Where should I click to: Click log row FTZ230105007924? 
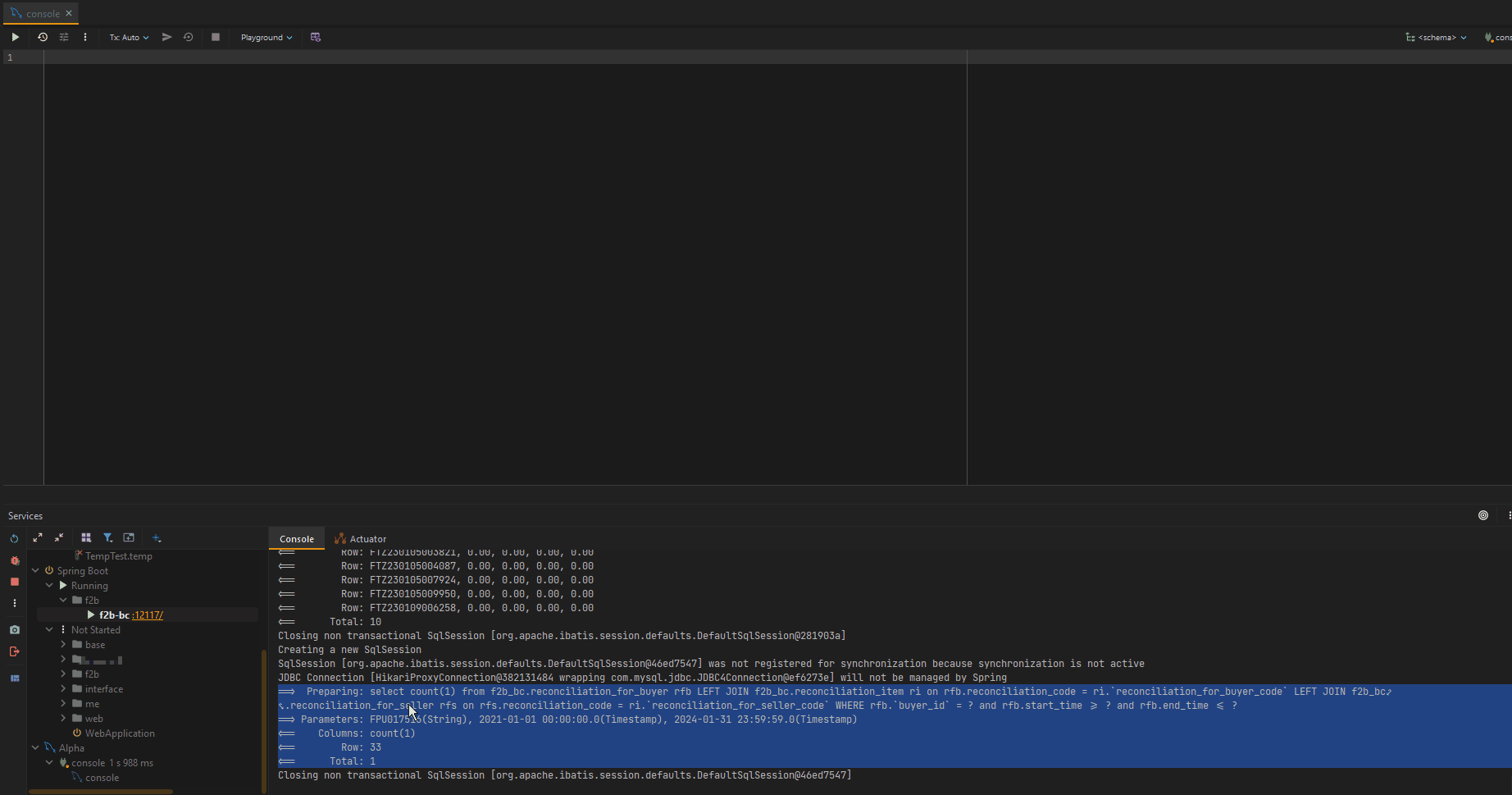click(x=467, y=580)
